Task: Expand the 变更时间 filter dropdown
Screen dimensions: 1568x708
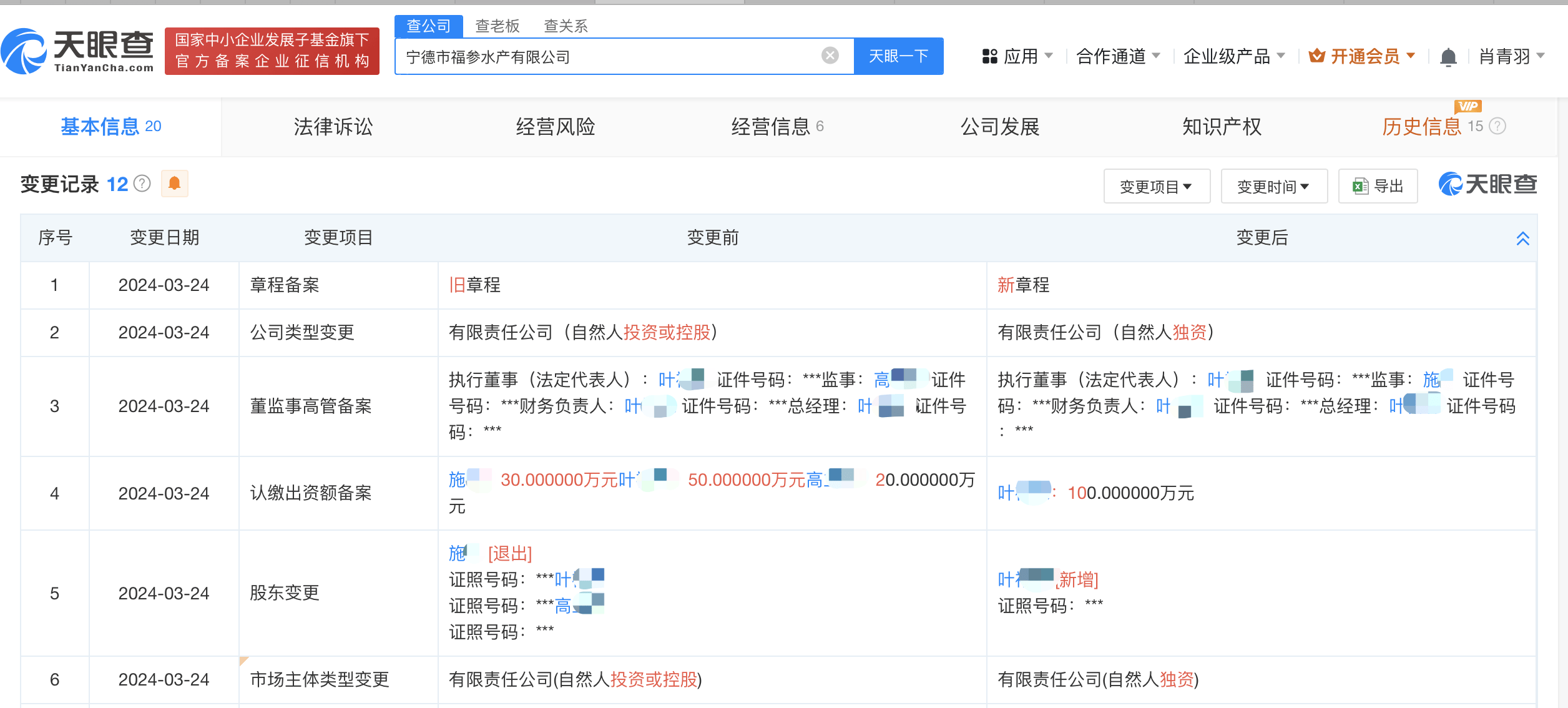Action: pos(1274,186)
